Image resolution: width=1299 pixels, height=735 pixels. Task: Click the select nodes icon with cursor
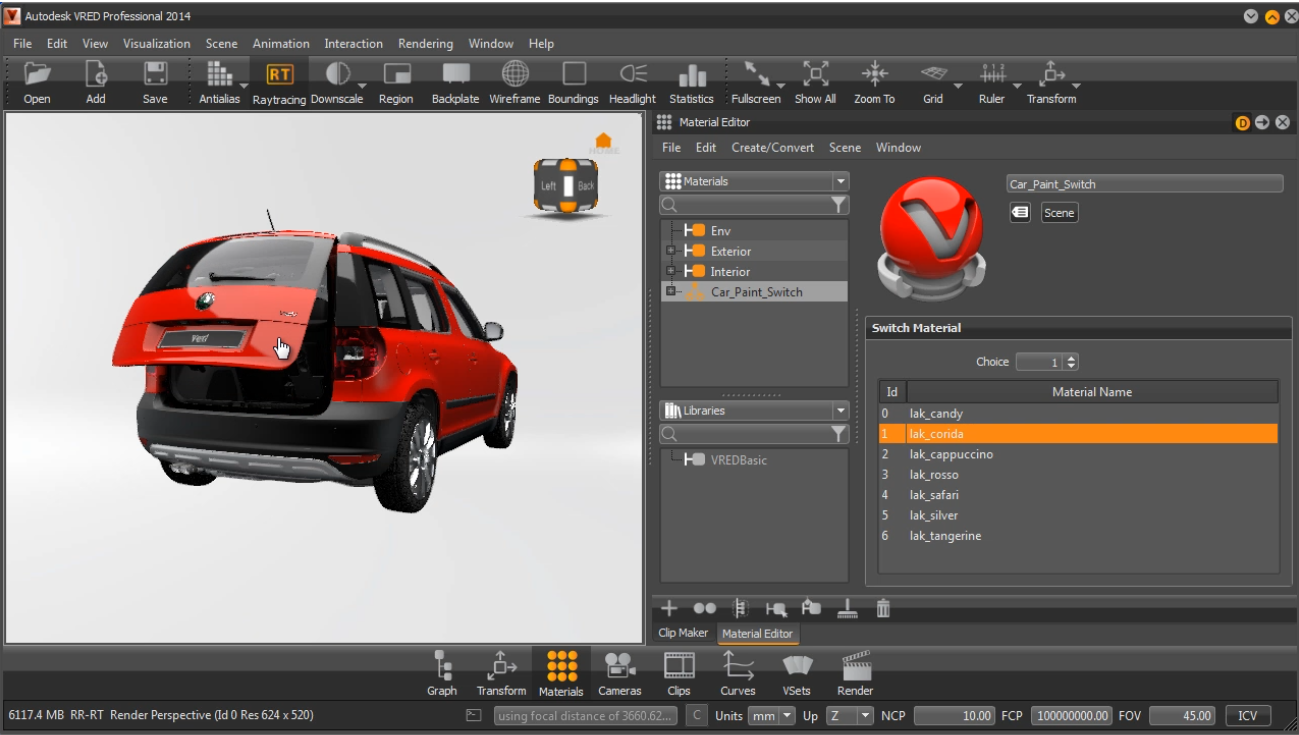[776, 608]
